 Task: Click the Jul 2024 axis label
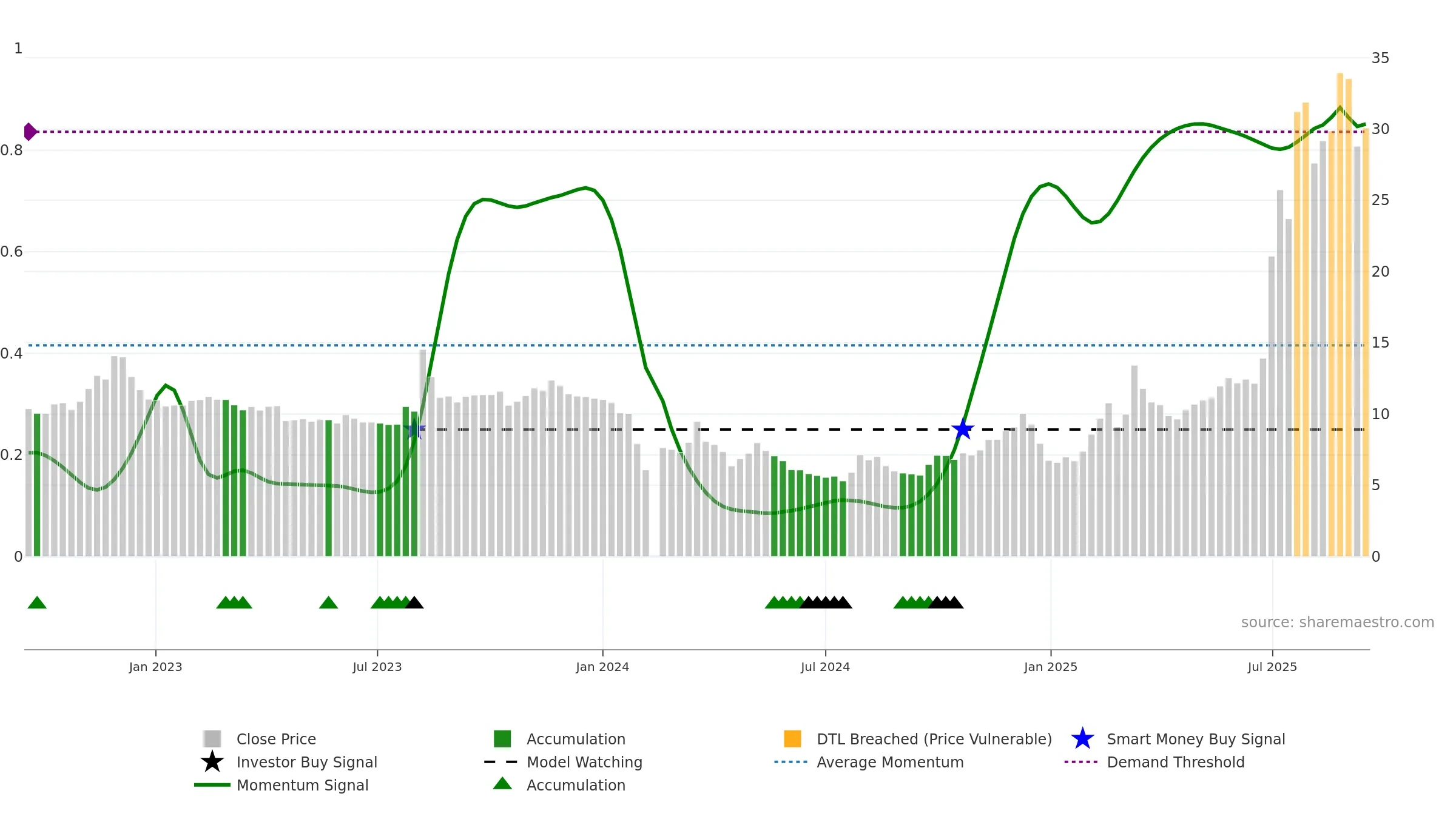point(825,667)
